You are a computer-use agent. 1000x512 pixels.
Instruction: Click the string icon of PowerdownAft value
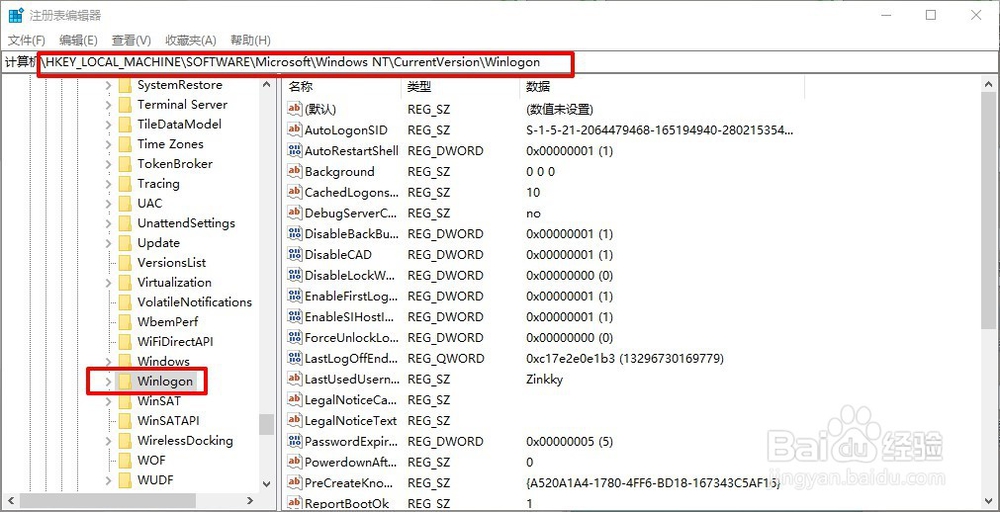click(294, 462)
